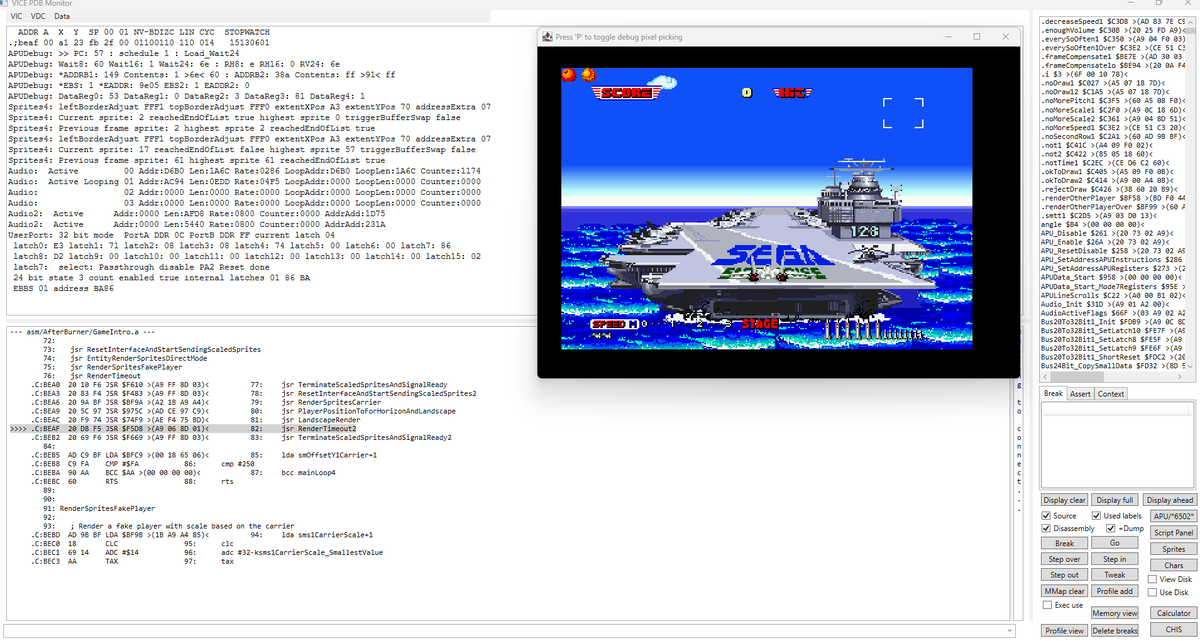Open the VDC menu
The width and height of the screenshot is (1200, 641).
click(38, 16)
